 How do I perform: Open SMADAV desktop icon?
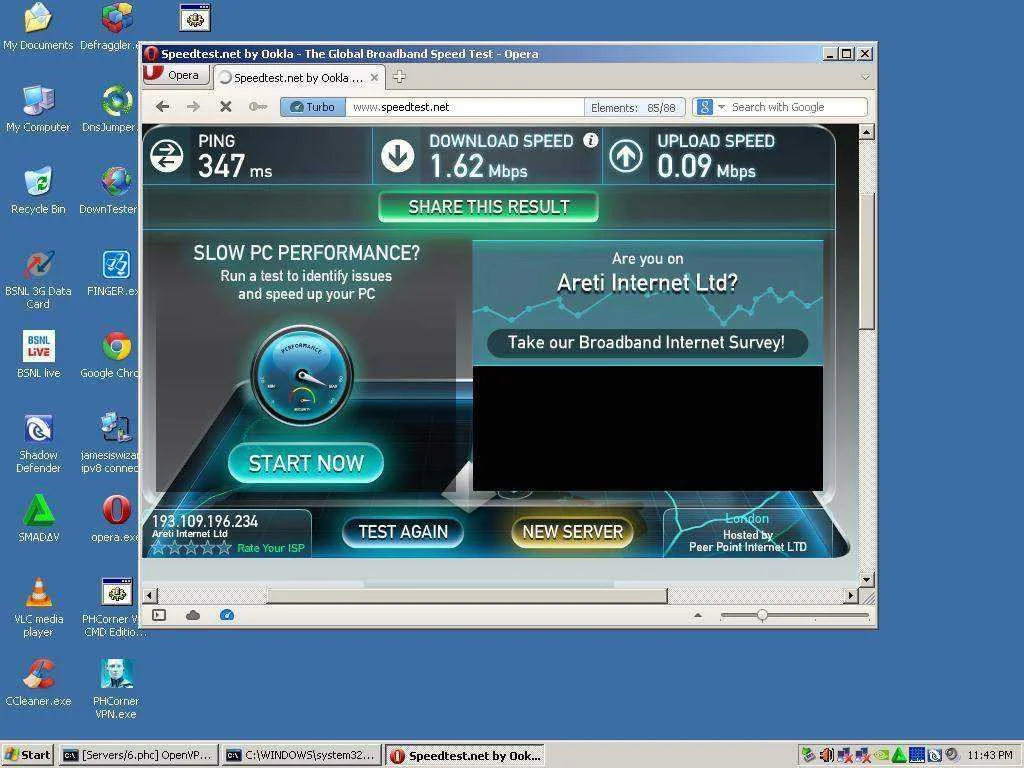(x=38, y=519)
